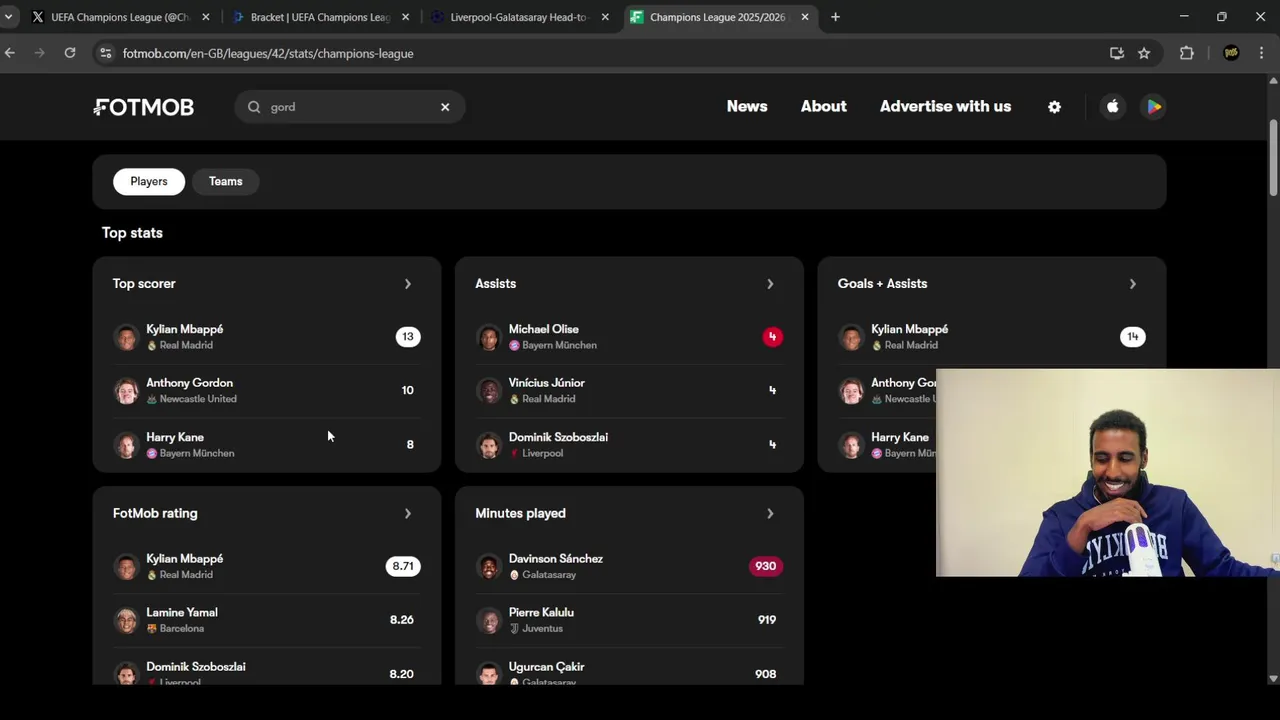Click Pierre Kalulu avatar in Minutes played

[489, 620]
